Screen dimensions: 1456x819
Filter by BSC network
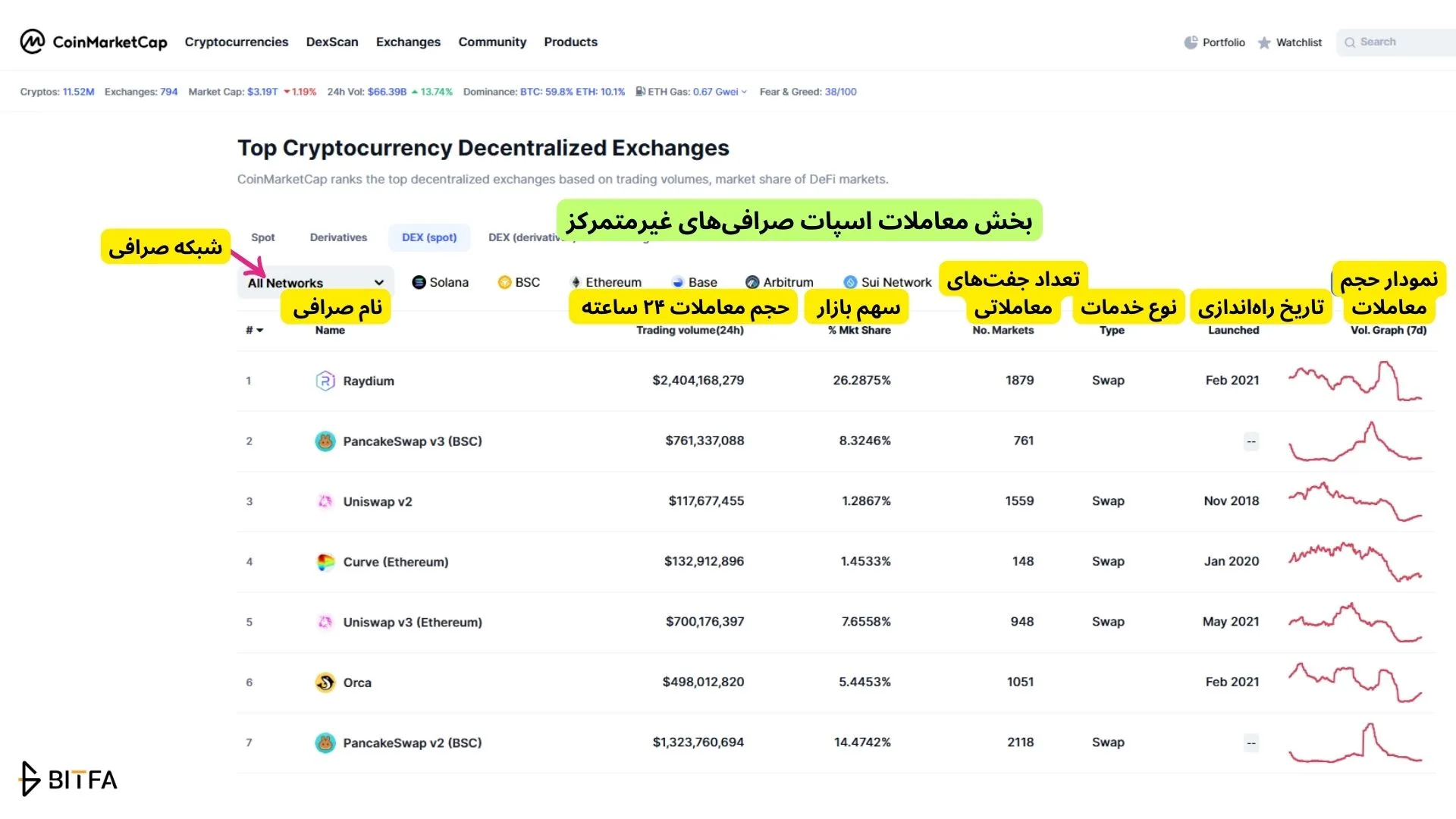(519, 282)
